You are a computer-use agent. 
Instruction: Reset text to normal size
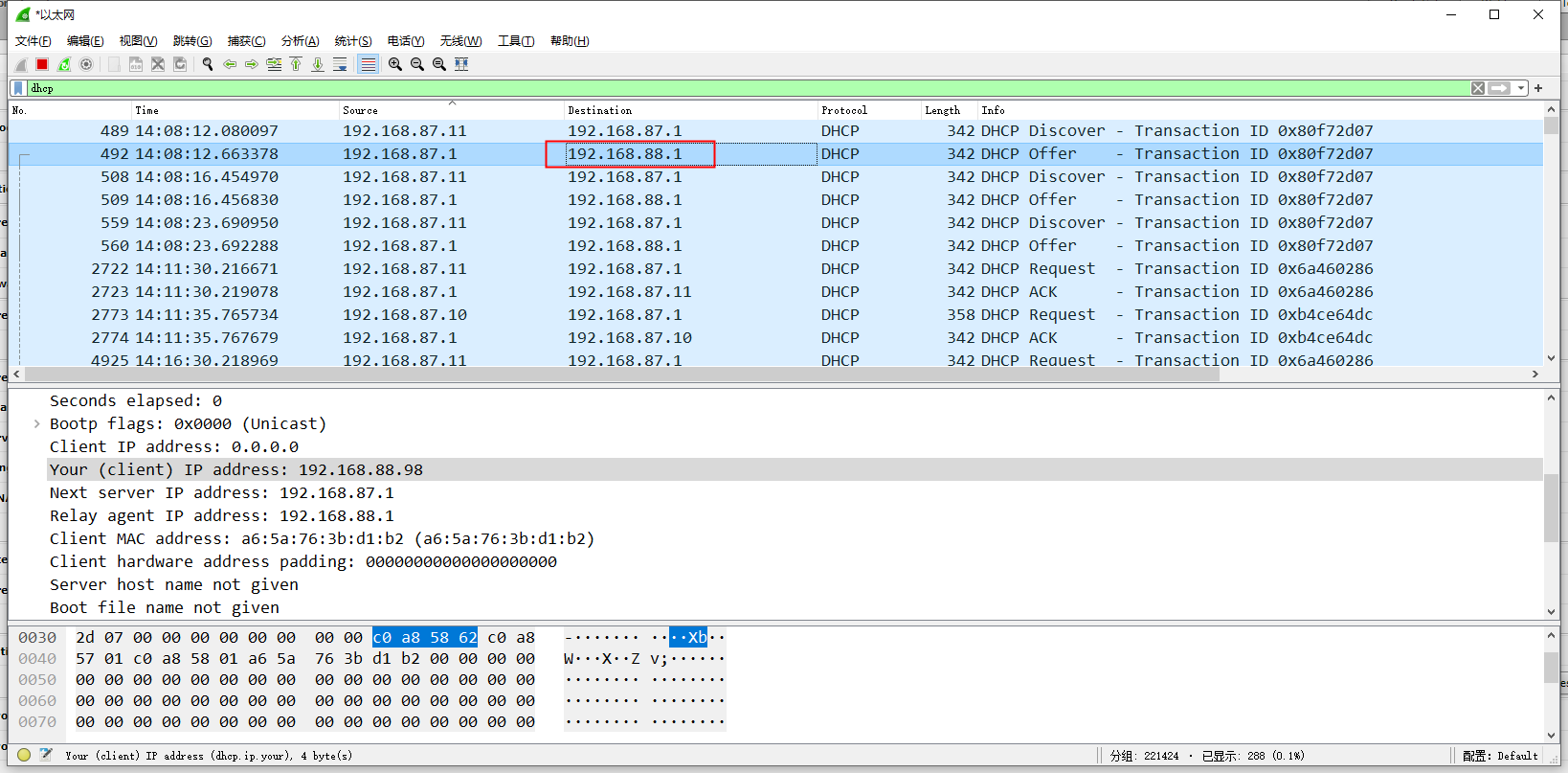pyautogui.click(x=439, y=64)
